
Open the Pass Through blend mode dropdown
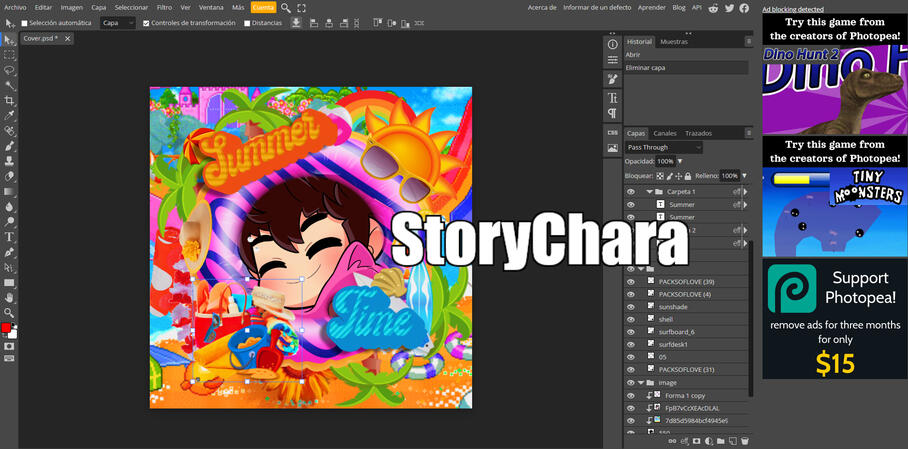(x=664, y=147)
